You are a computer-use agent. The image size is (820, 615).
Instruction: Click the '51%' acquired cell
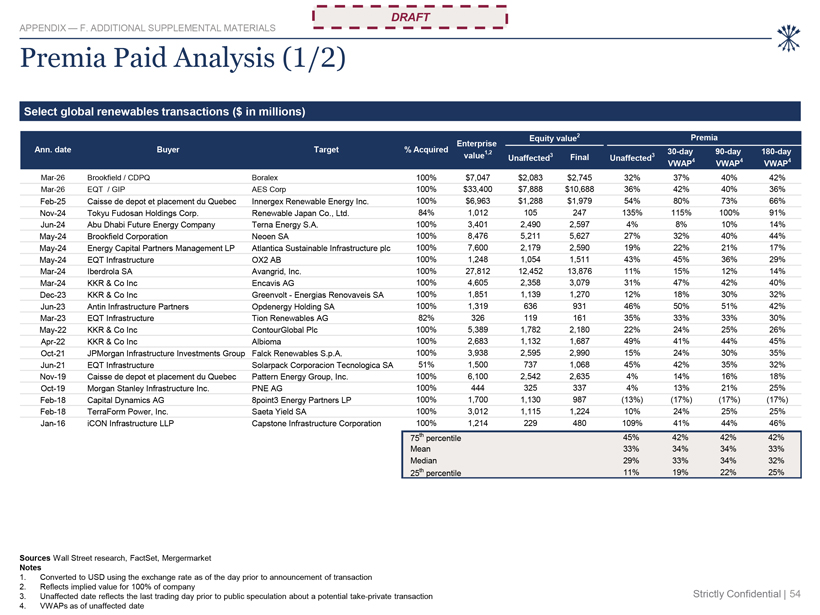click(426, 365)
